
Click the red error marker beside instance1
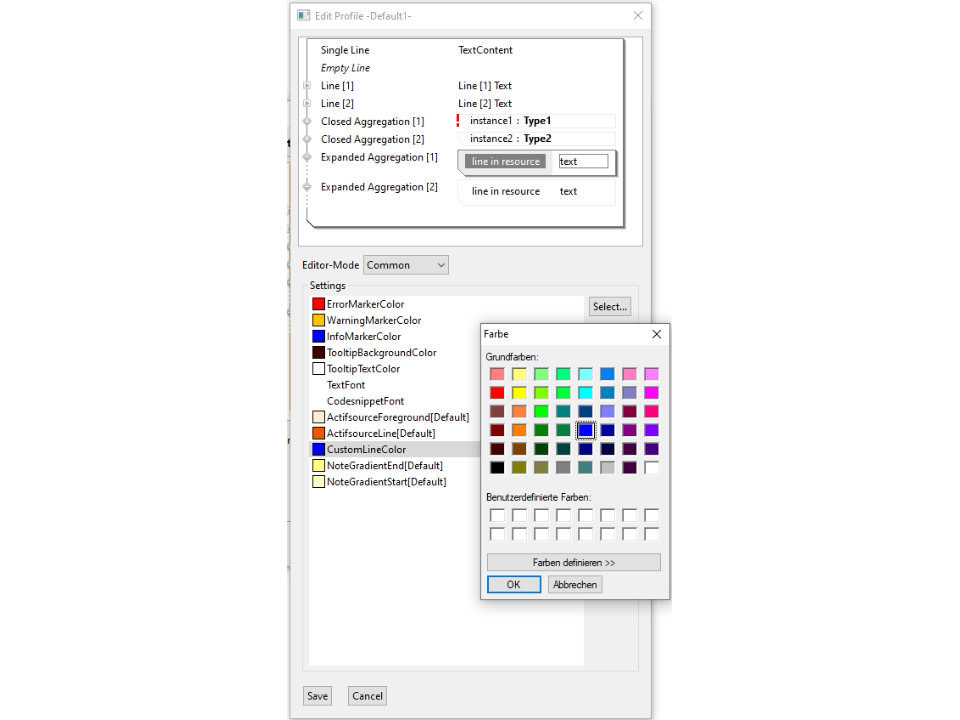coord(458,121)
